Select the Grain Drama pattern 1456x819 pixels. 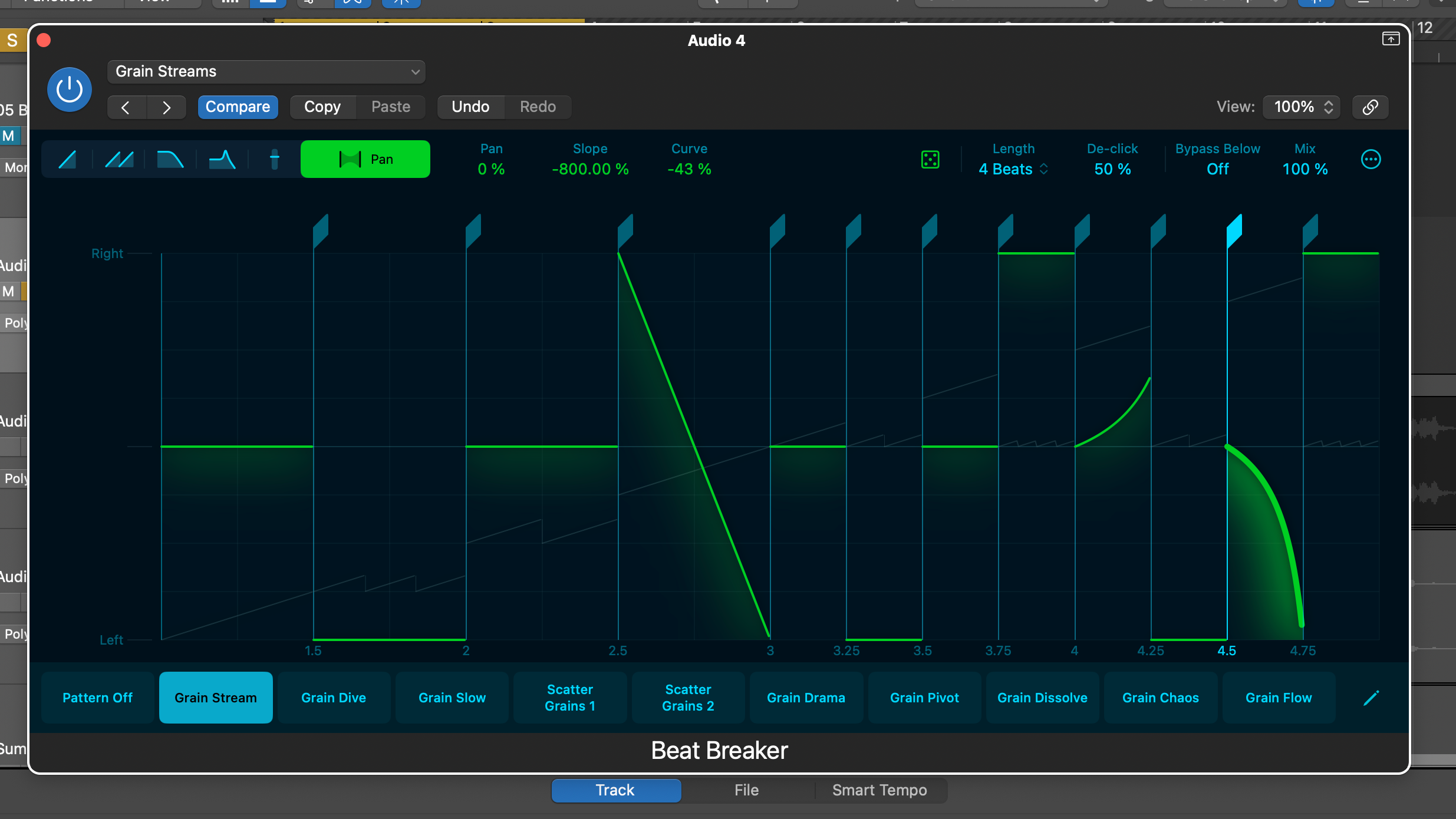(x=806, y=698)
